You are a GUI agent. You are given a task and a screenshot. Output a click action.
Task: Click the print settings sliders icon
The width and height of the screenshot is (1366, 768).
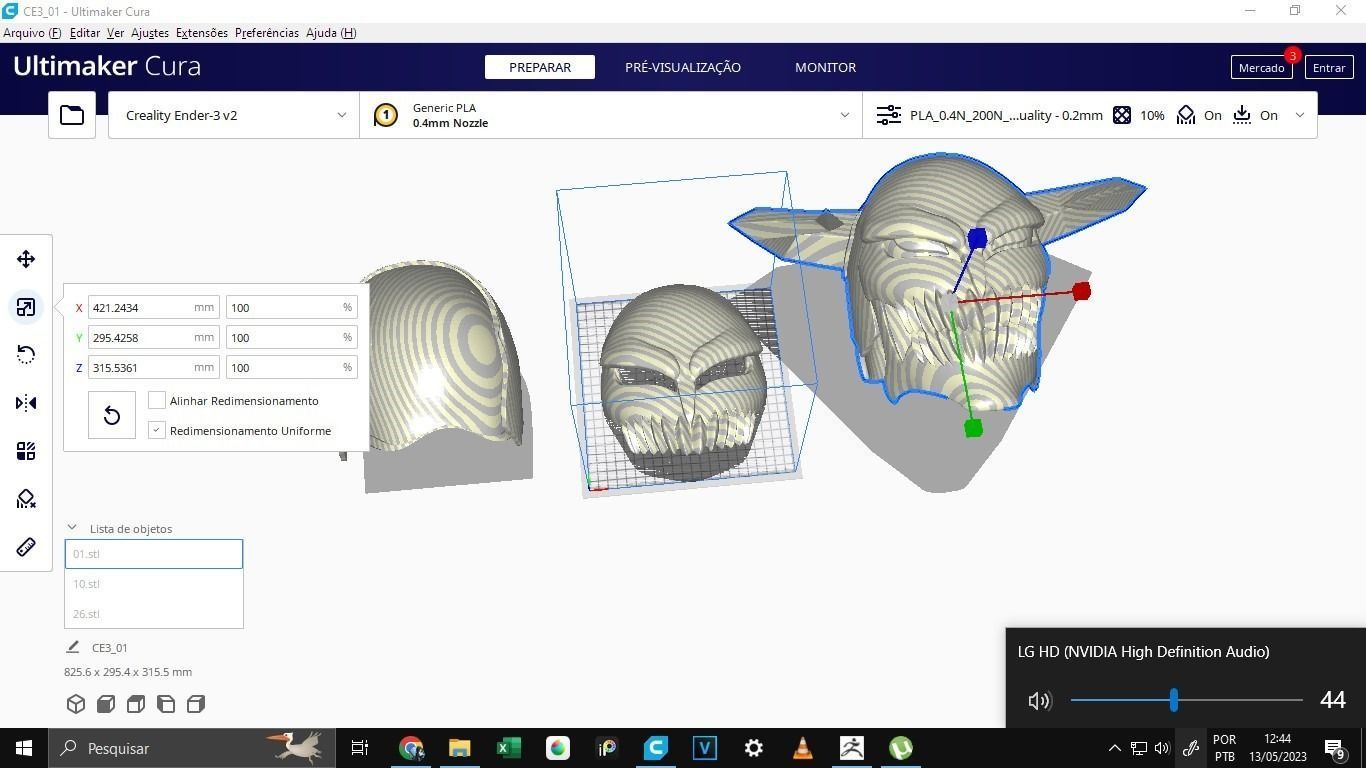tap(888, 115)
